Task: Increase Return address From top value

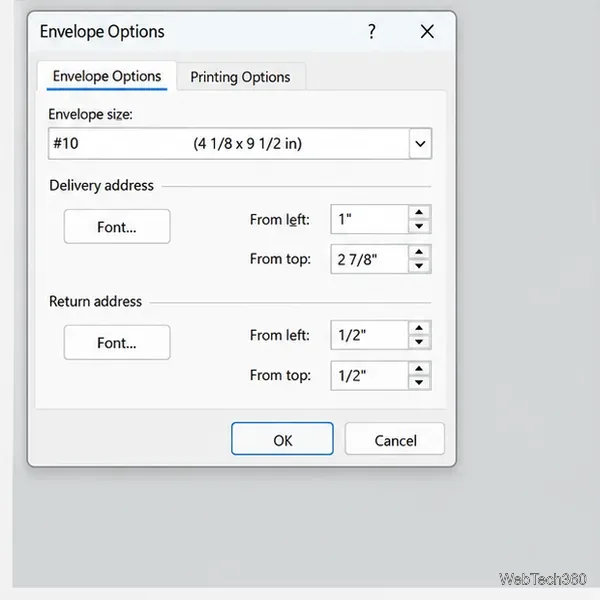Action: coord(419,369)
